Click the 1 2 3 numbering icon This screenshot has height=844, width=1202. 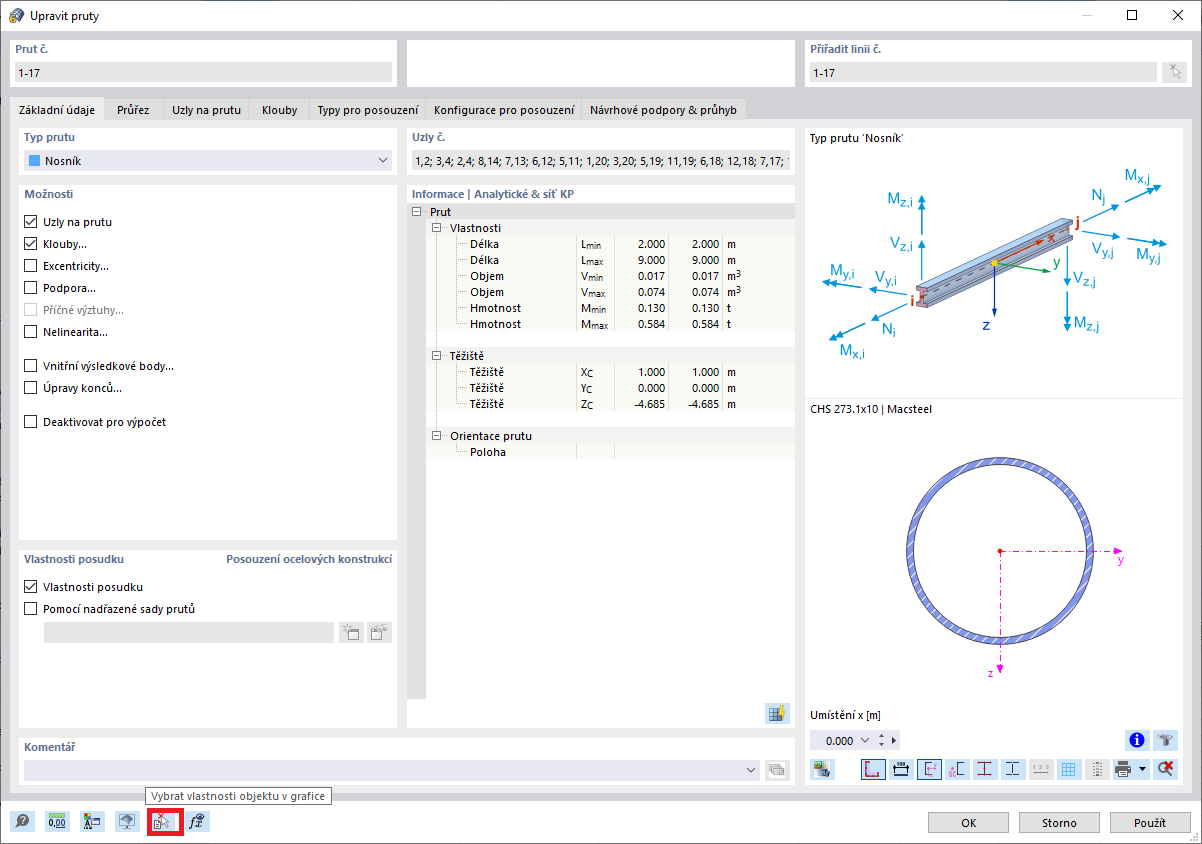[x=1041, y=769]
